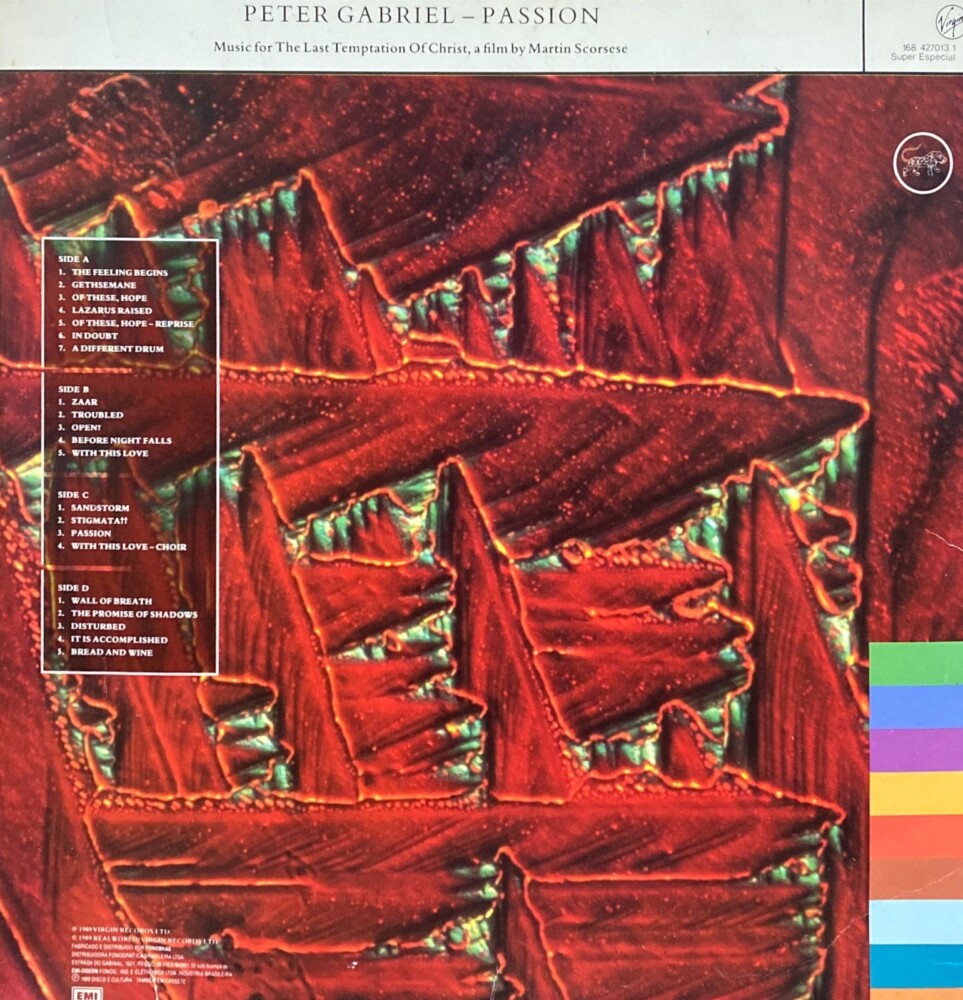Viewport: 963px width, 1000px height.
Task: Select Side C track "PASSION"
Action: coord(91,533)
